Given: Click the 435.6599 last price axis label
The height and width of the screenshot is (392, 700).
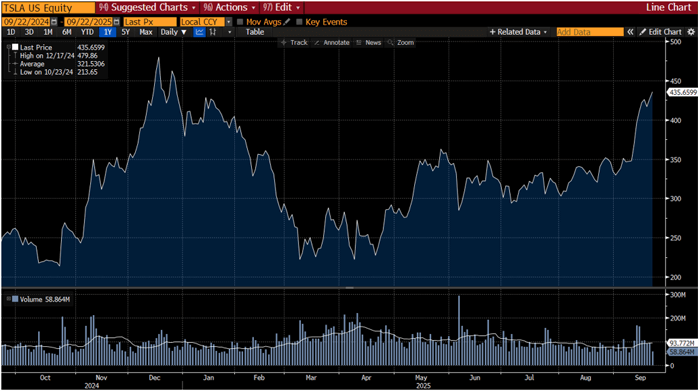Looking at the screenshot, I should [x=683, y=92].
